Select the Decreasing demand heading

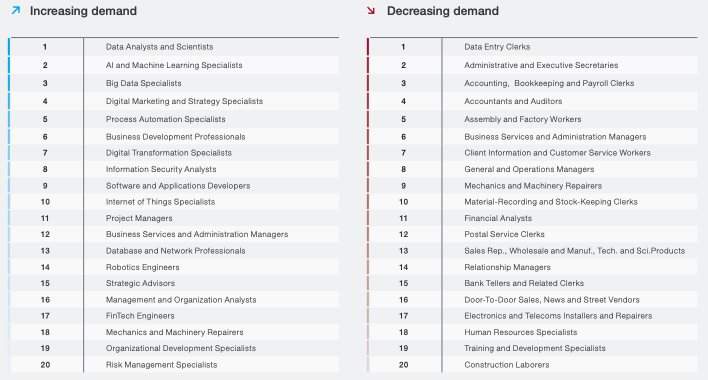point(442,11)
